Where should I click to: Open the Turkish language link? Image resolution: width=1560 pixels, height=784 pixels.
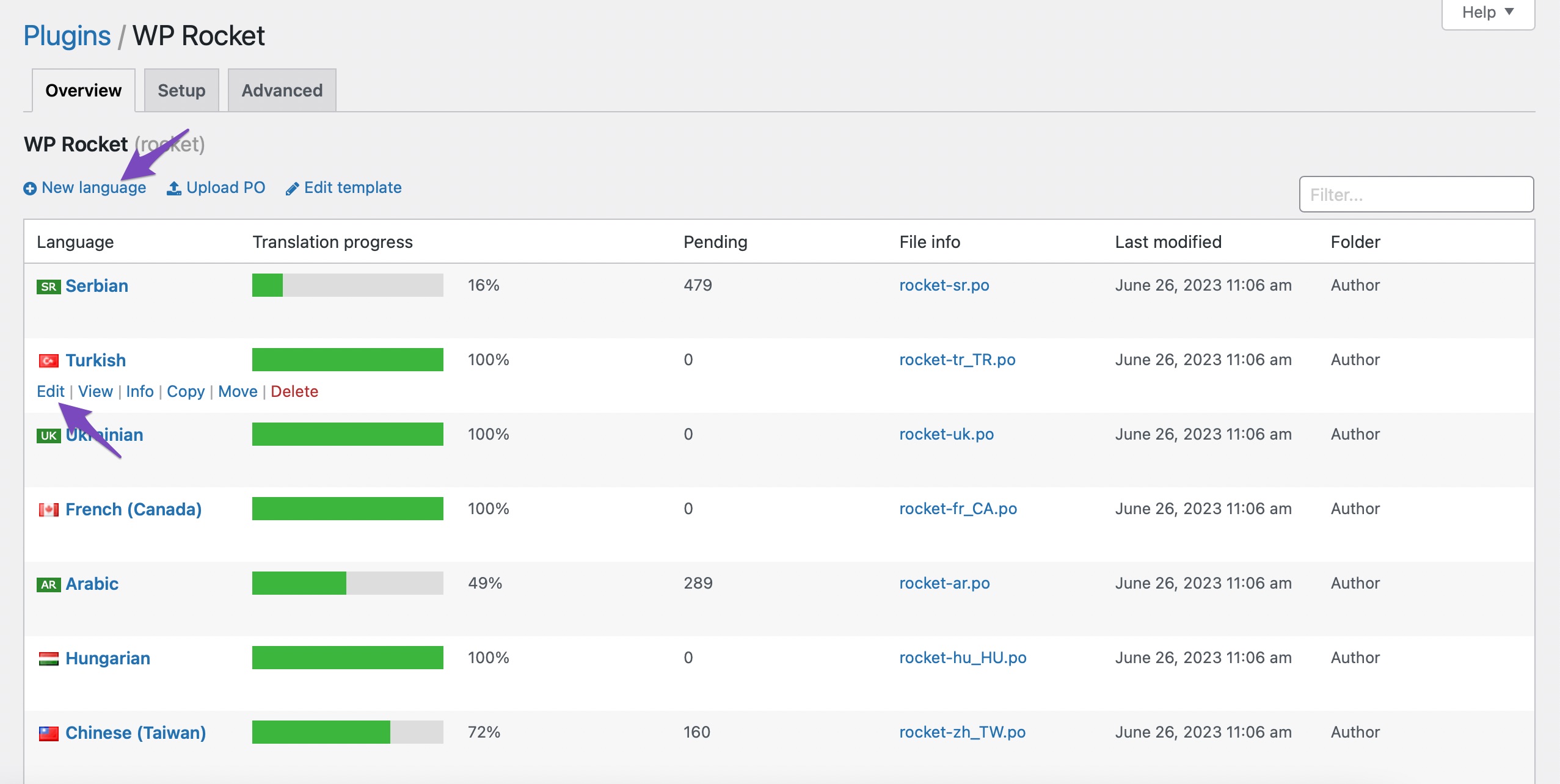tap(95, 360)
